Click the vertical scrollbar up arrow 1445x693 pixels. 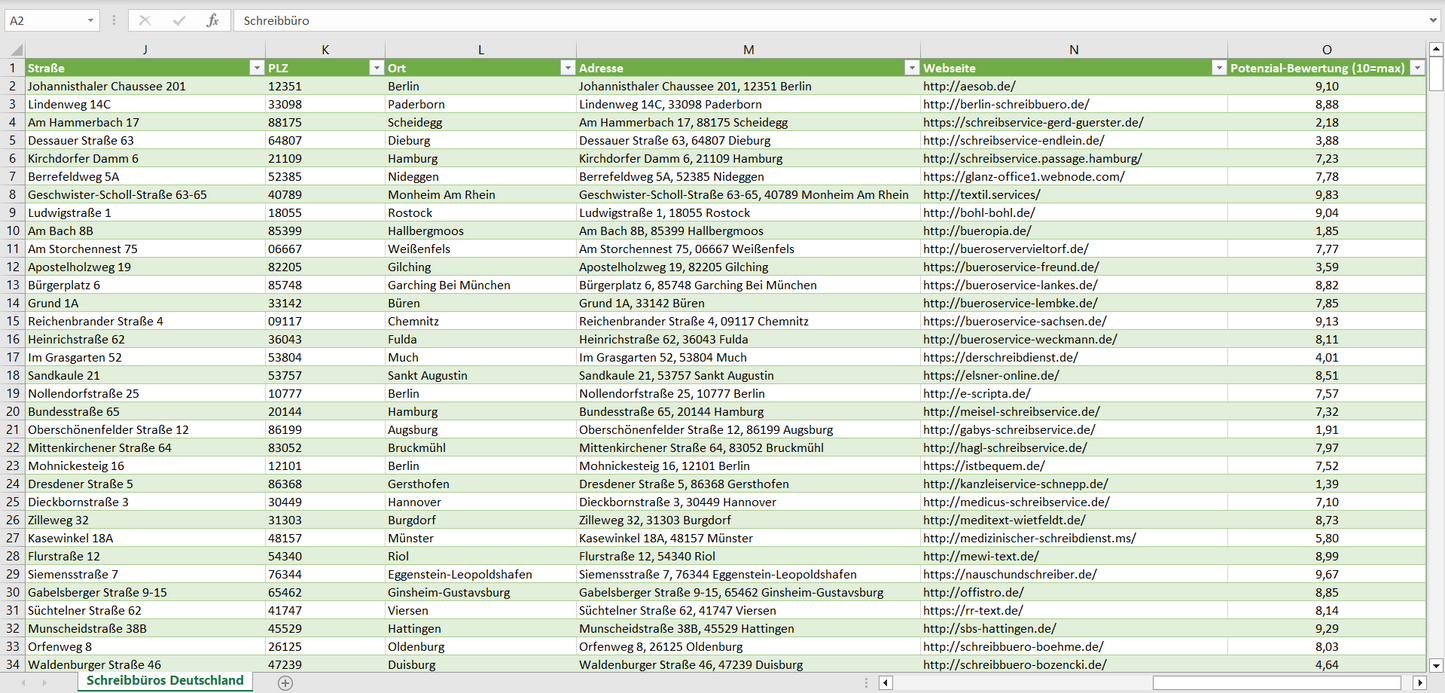pos(1436,50)
